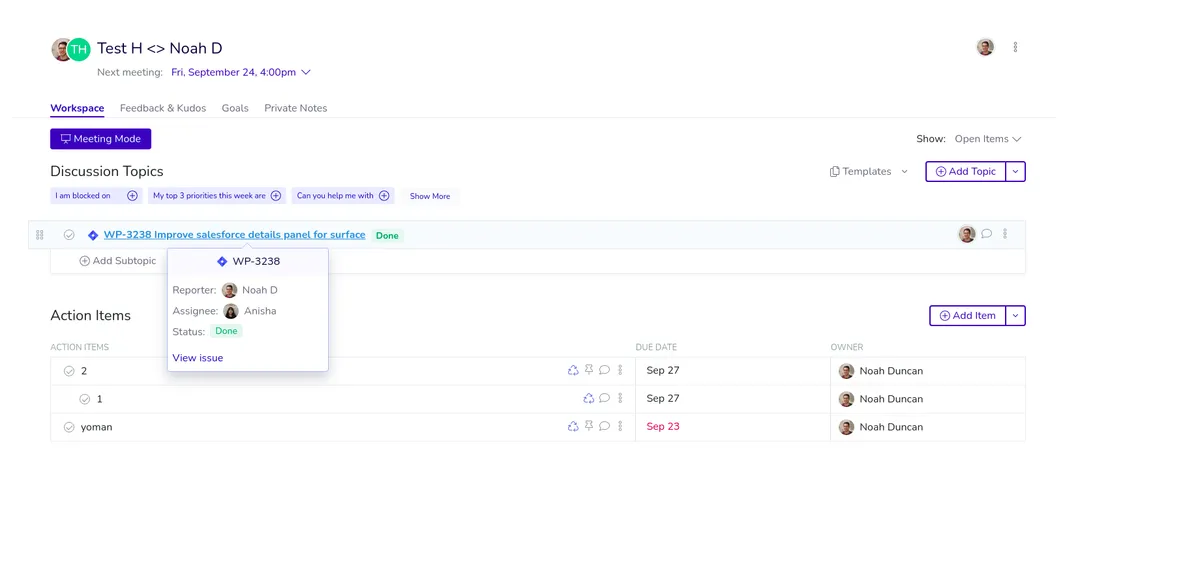Click the Jira icon beside WP-3238 topic title

[93, 235]
